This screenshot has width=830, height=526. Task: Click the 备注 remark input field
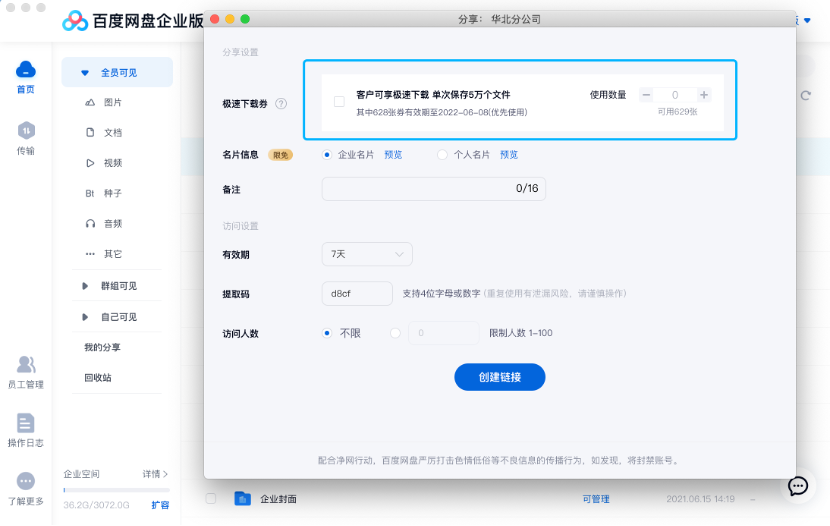pos(434,189)
